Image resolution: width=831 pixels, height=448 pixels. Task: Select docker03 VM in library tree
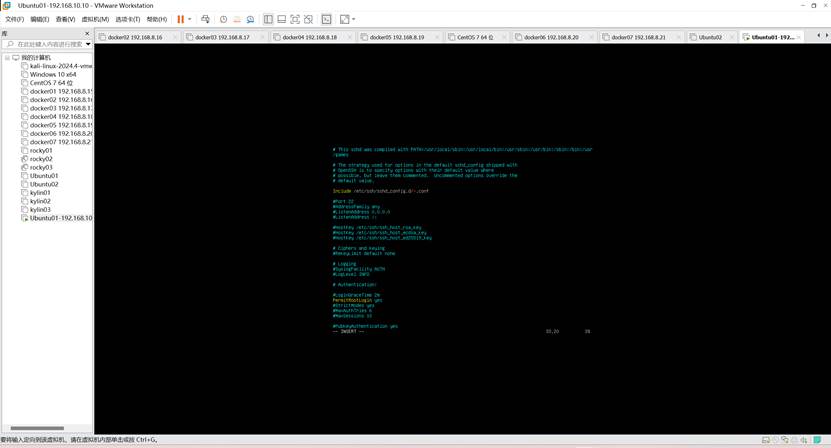(60, 108)
